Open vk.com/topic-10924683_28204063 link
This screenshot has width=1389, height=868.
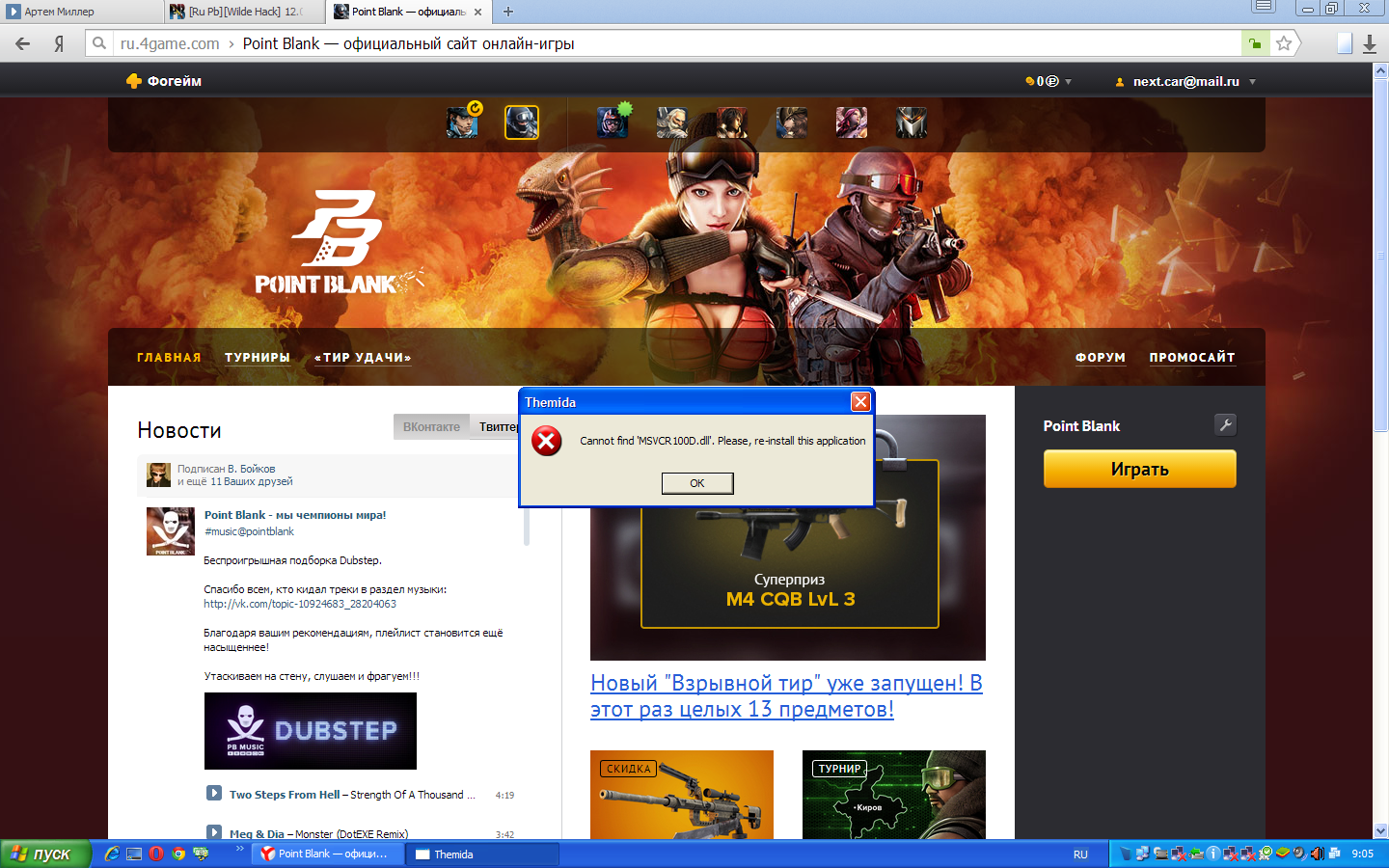click(300, 604)
